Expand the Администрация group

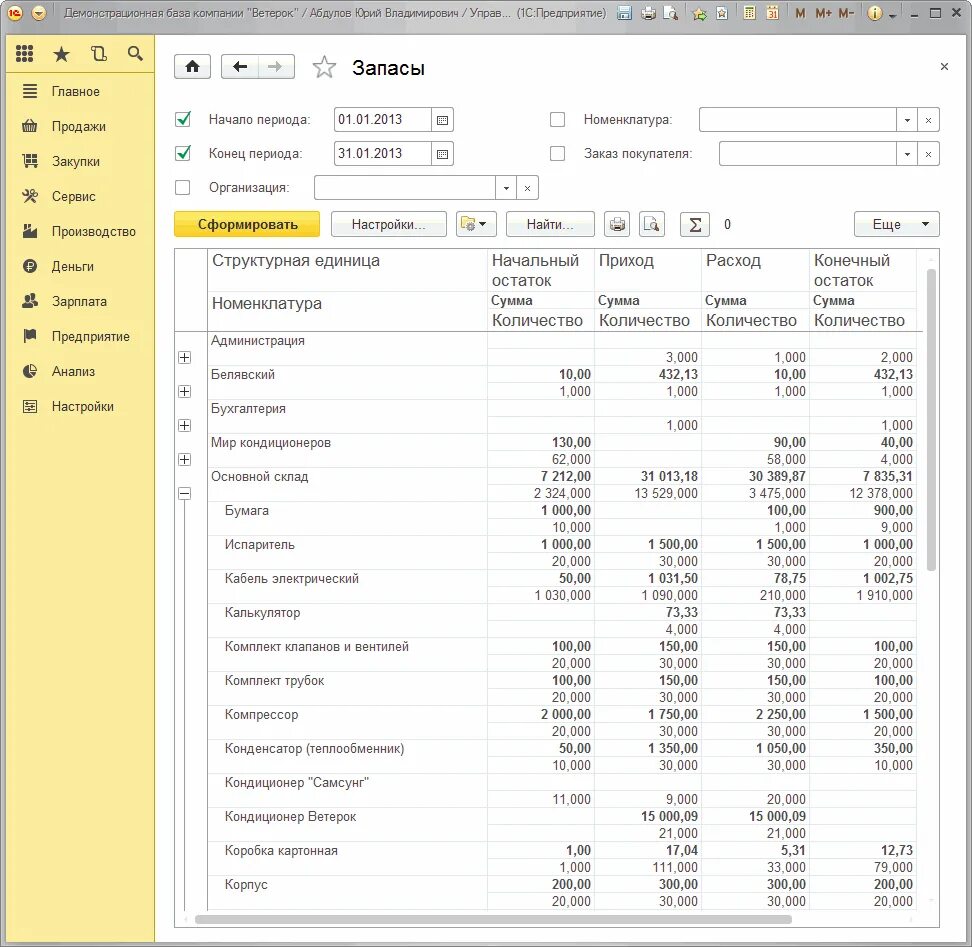click(184, 358)
